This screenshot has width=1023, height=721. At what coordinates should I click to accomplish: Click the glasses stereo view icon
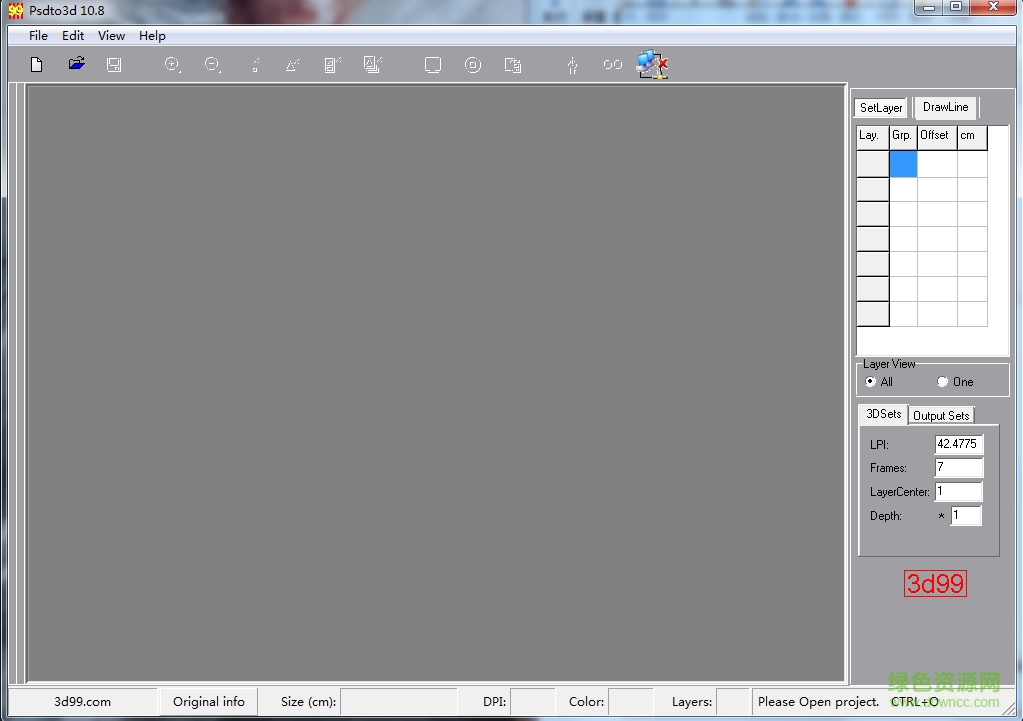(613, 65)
